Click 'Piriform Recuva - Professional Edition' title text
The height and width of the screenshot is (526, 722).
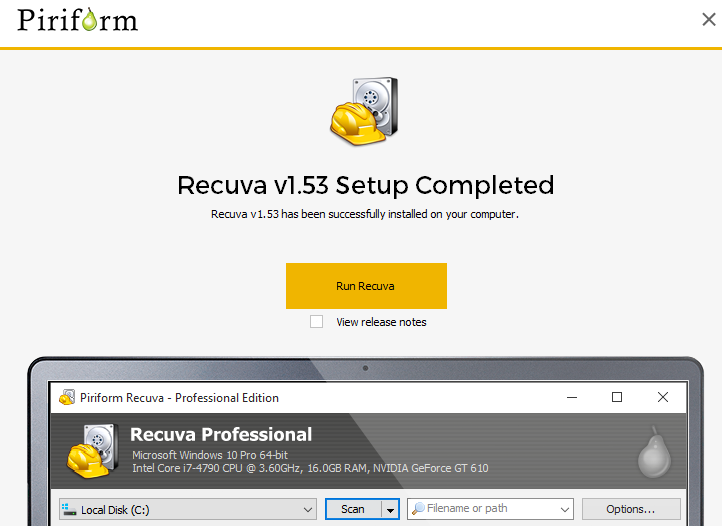180,397
